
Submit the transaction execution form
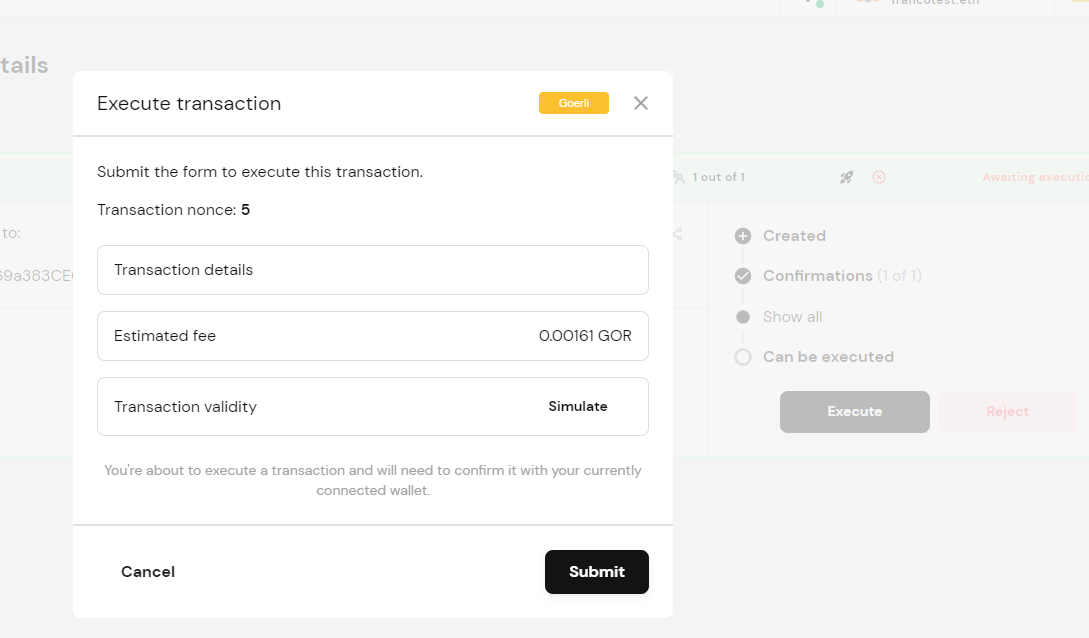[x=596, y=571]
